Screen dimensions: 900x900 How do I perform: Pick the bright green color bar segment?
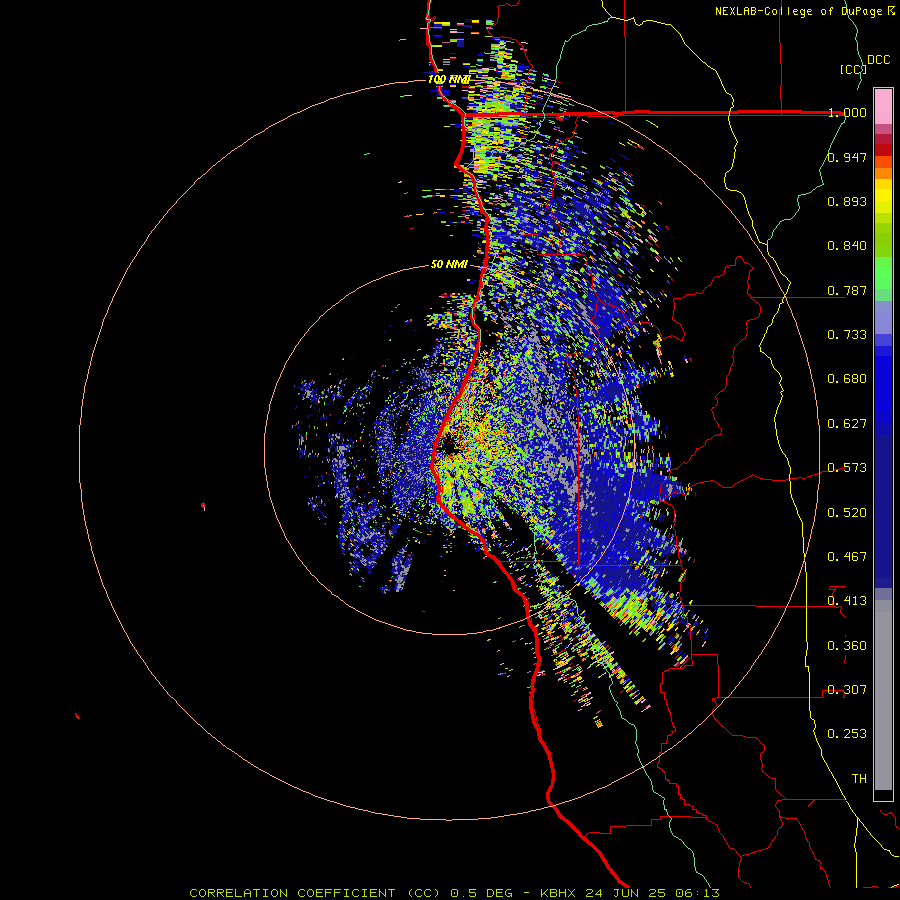click(883, 273)
